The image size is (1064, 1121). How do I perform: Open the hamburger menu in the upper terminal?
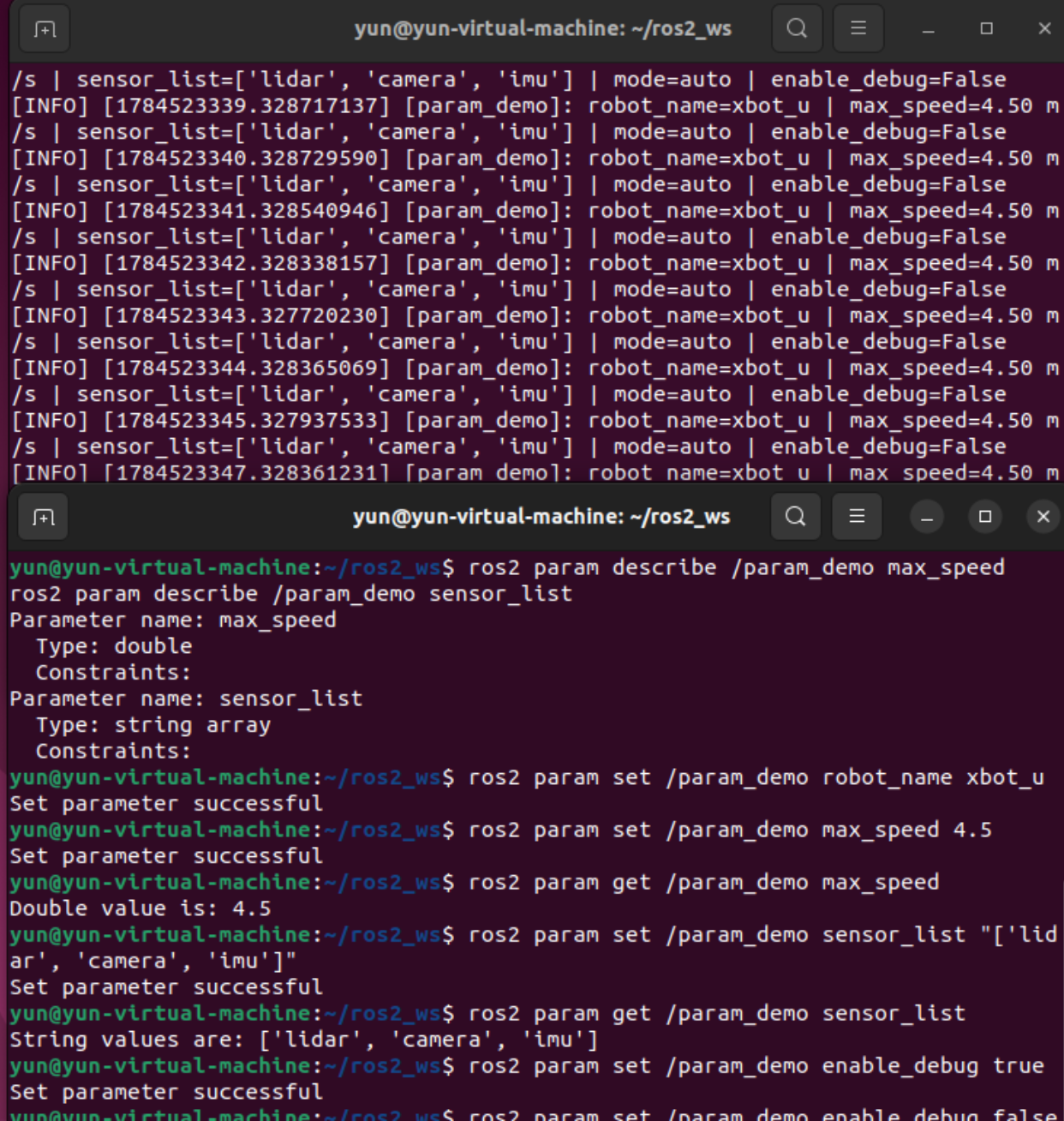point(858,28)
